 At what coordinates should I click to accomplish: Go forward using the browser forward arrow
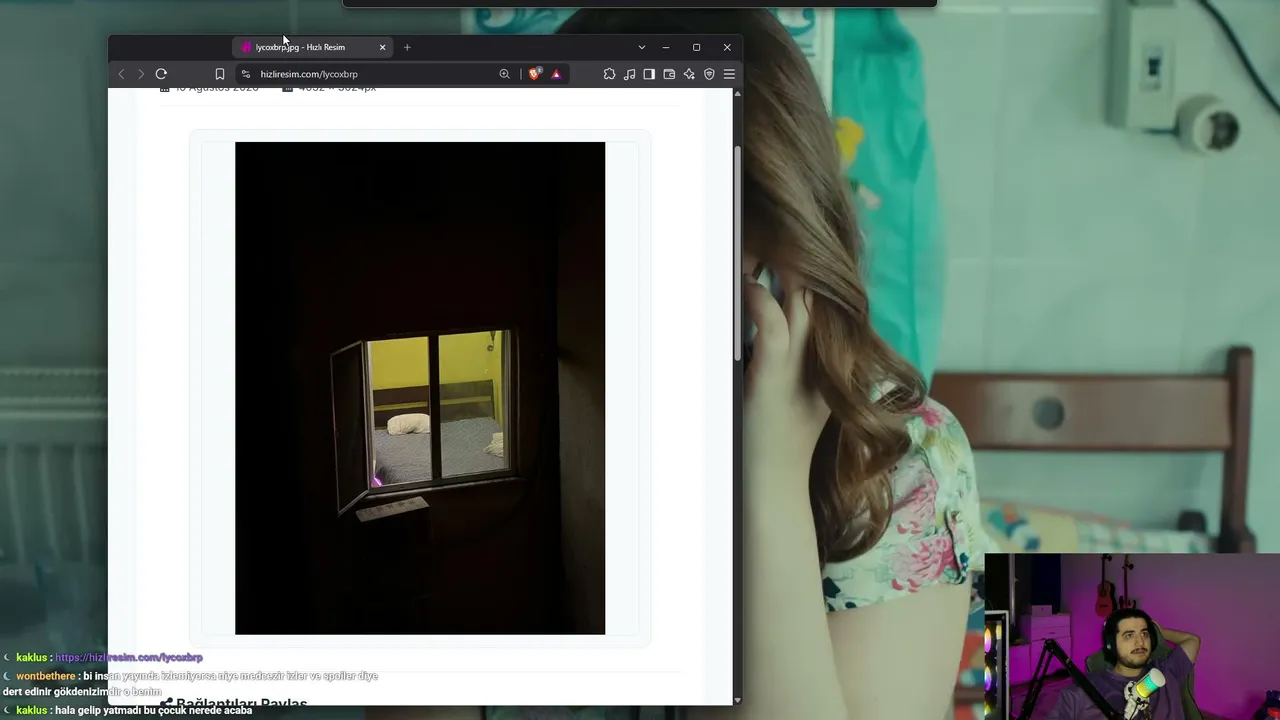(141, 74)
